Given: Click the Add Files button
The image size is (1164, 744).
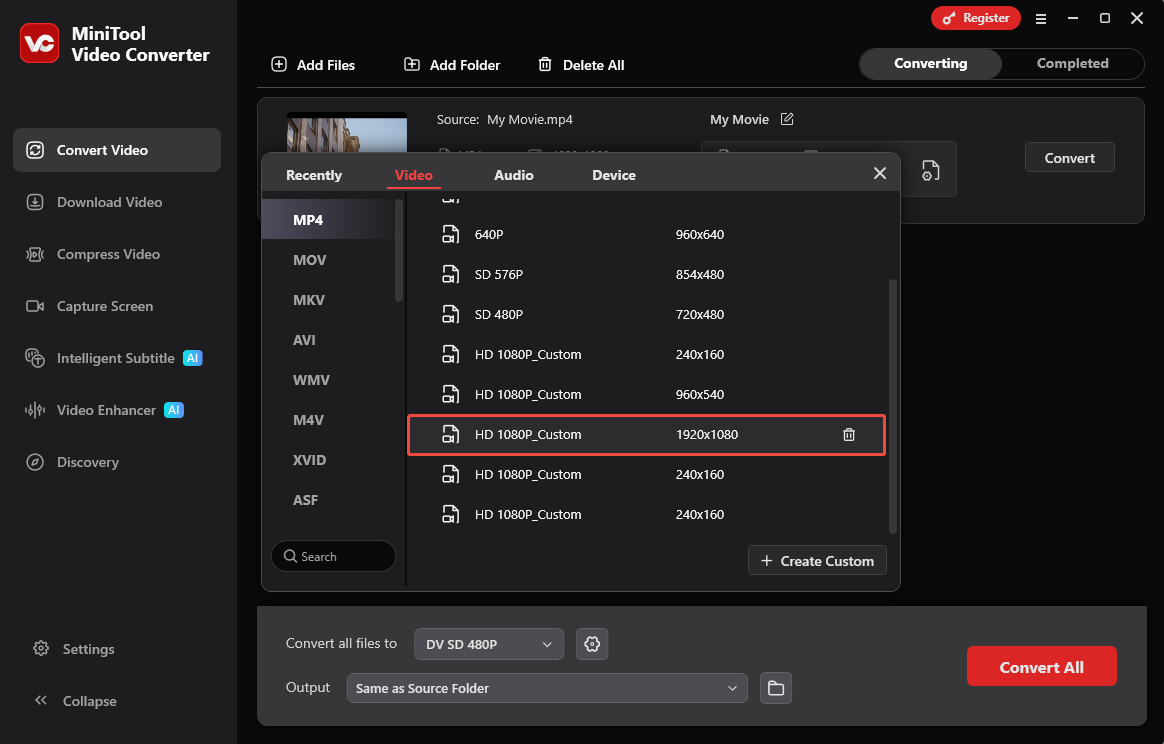Looking at the screenshot, I should pyautogui.click(x=313, y=65).
